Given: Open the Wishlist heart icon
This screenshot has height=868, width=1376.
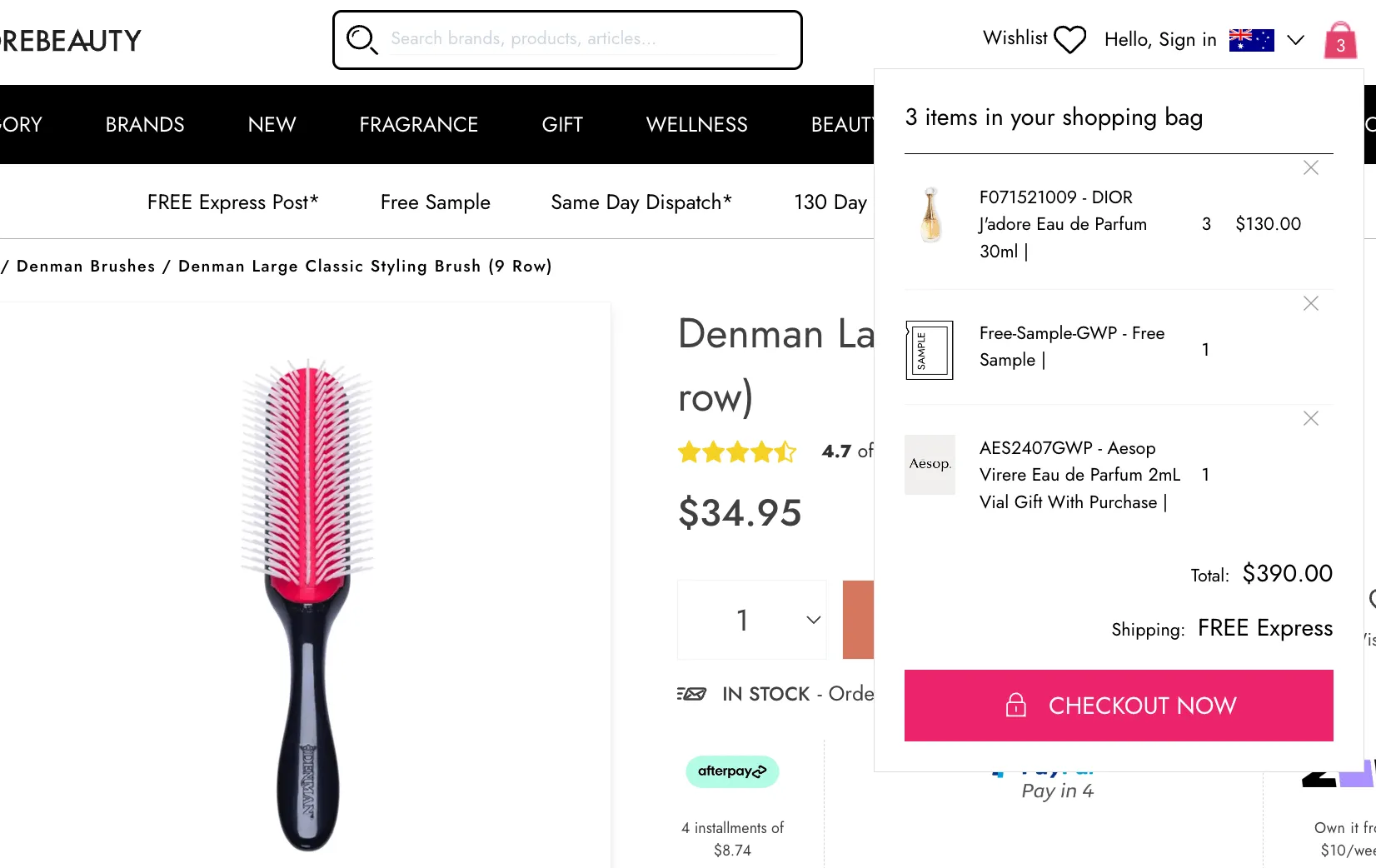Looking at the screenshot, I should point(1069,39).
